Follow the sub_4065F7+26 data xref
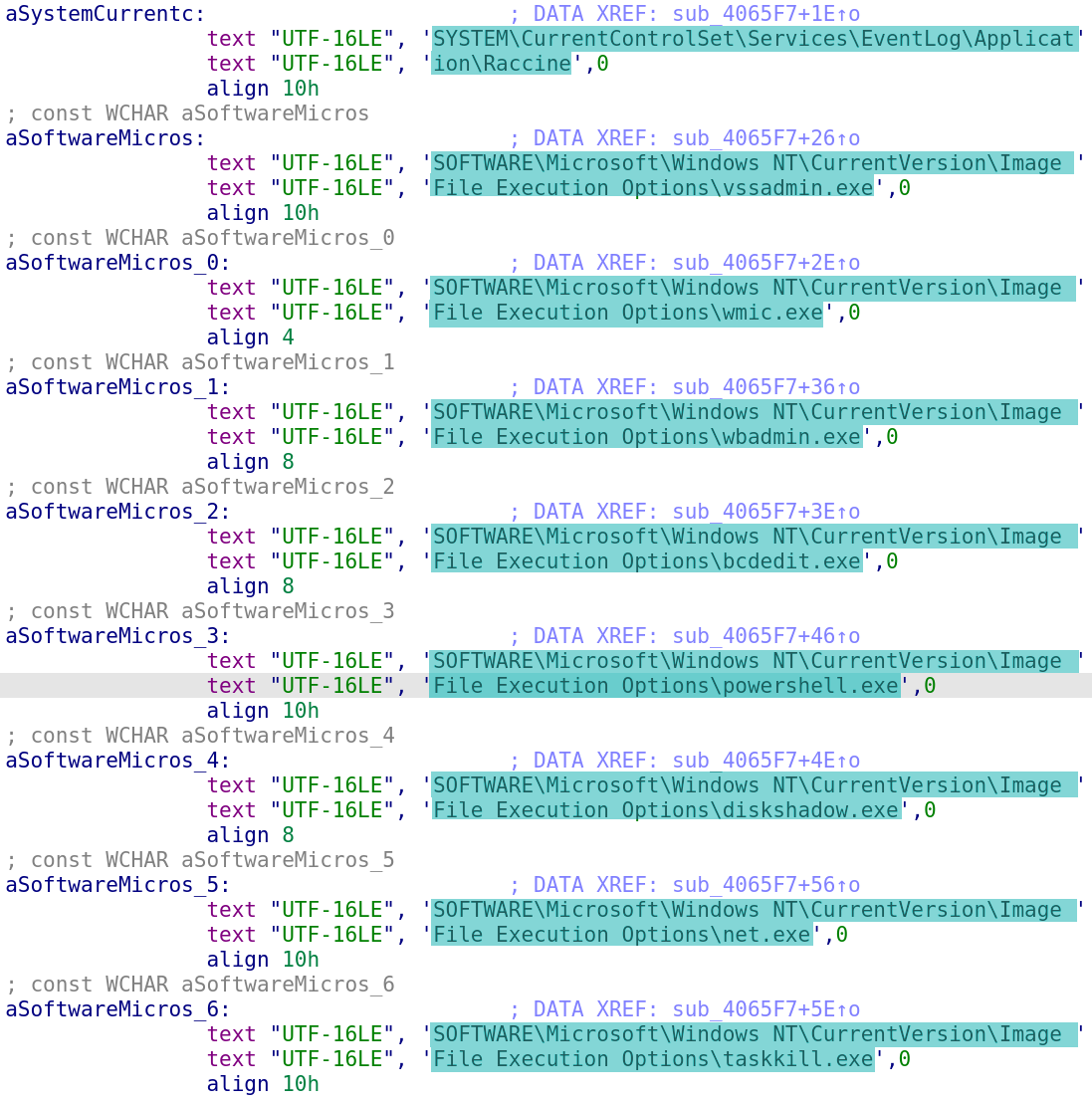1092x1103 pixels. (765, 138)
